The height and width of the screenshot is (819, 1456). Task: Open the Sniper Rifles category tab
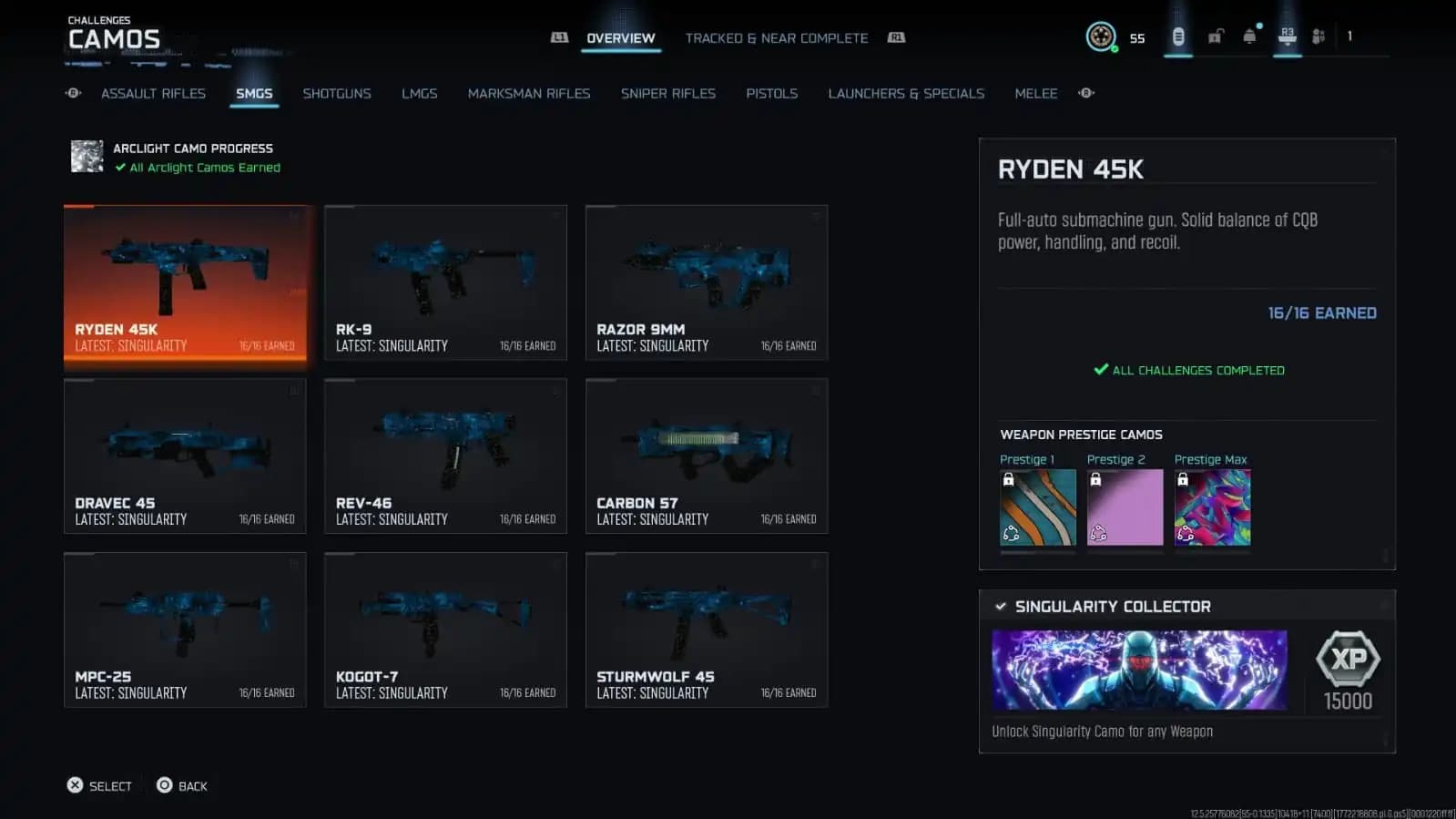[667, 93]
